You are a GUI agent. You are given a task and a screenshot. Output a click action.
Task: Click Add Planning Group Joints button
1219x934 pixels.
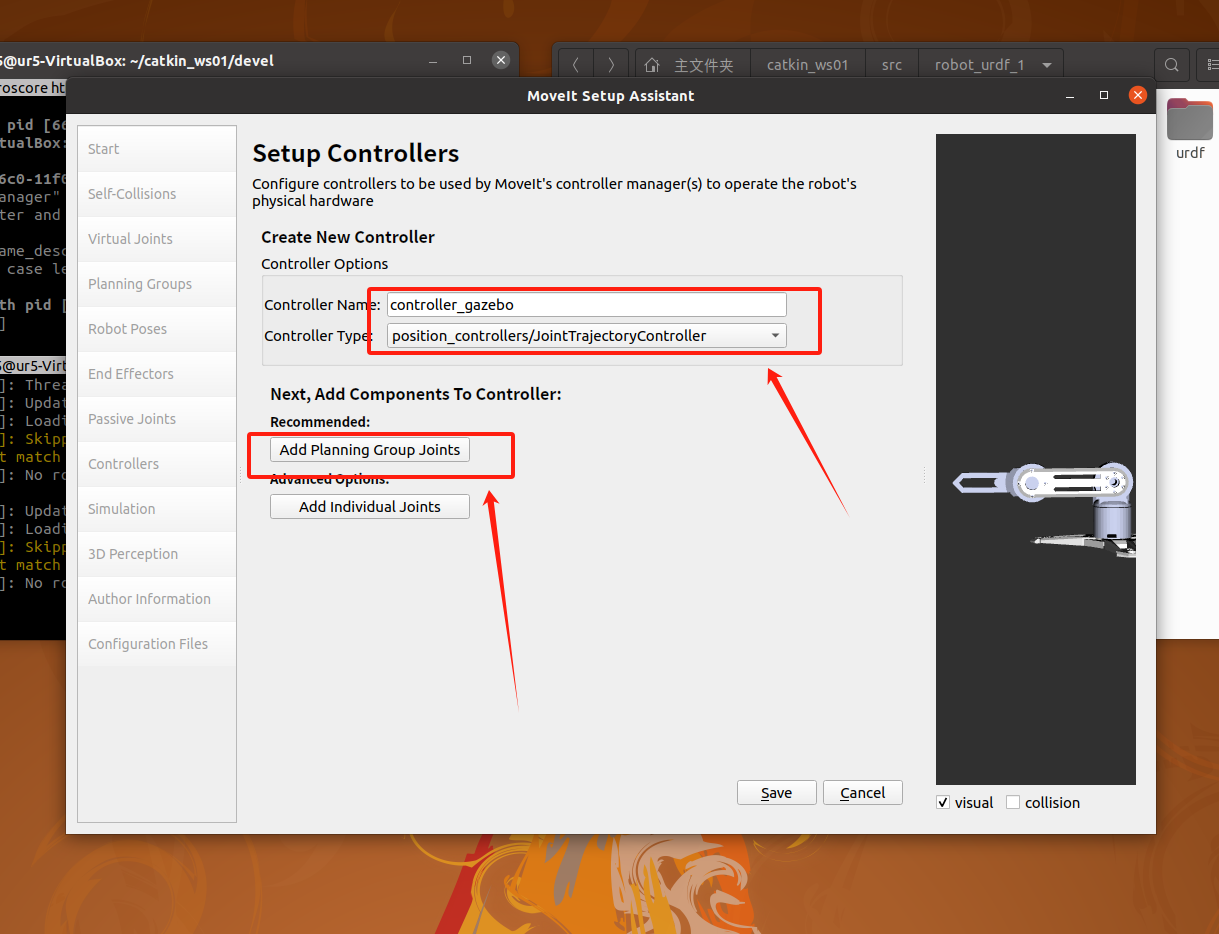coord(370,450)
